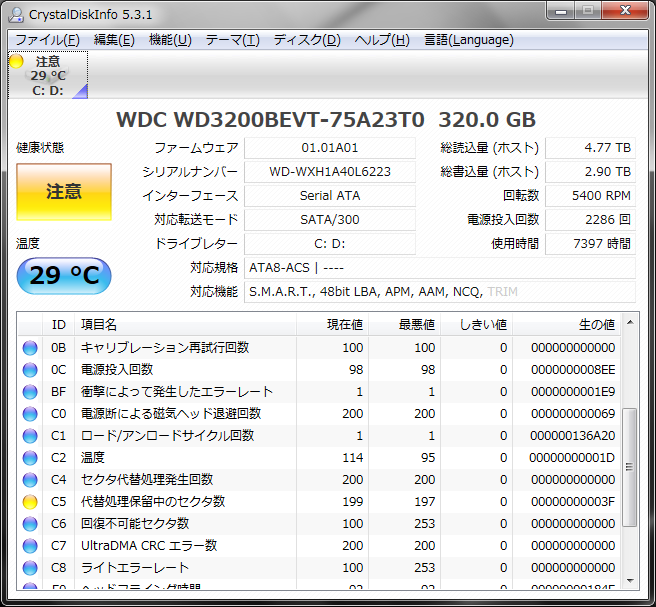Select the C: D: disk tab

click(x=48, y=75)
